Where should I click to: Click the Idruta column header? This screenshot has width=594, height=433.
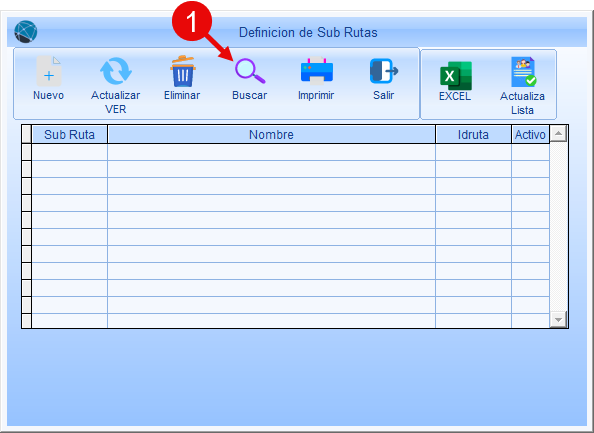tap(473, 134)
